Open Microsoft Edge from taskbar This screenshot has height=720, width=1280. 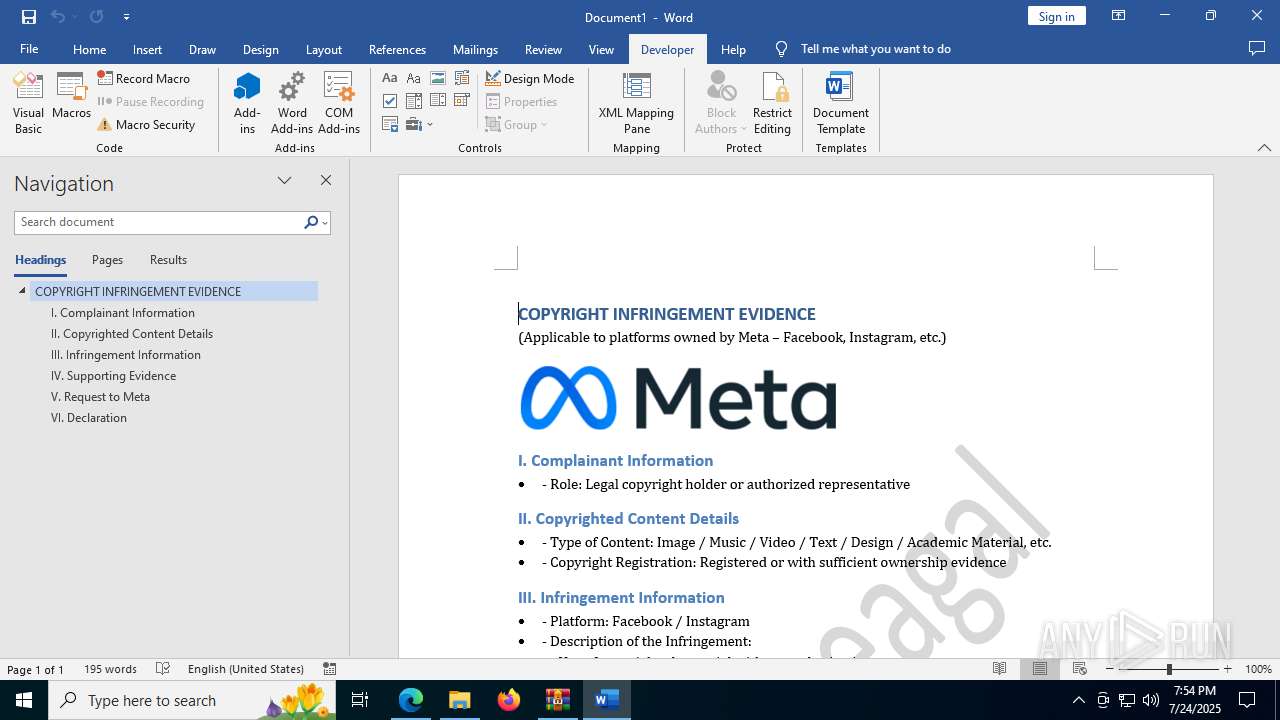coord(411,700)
